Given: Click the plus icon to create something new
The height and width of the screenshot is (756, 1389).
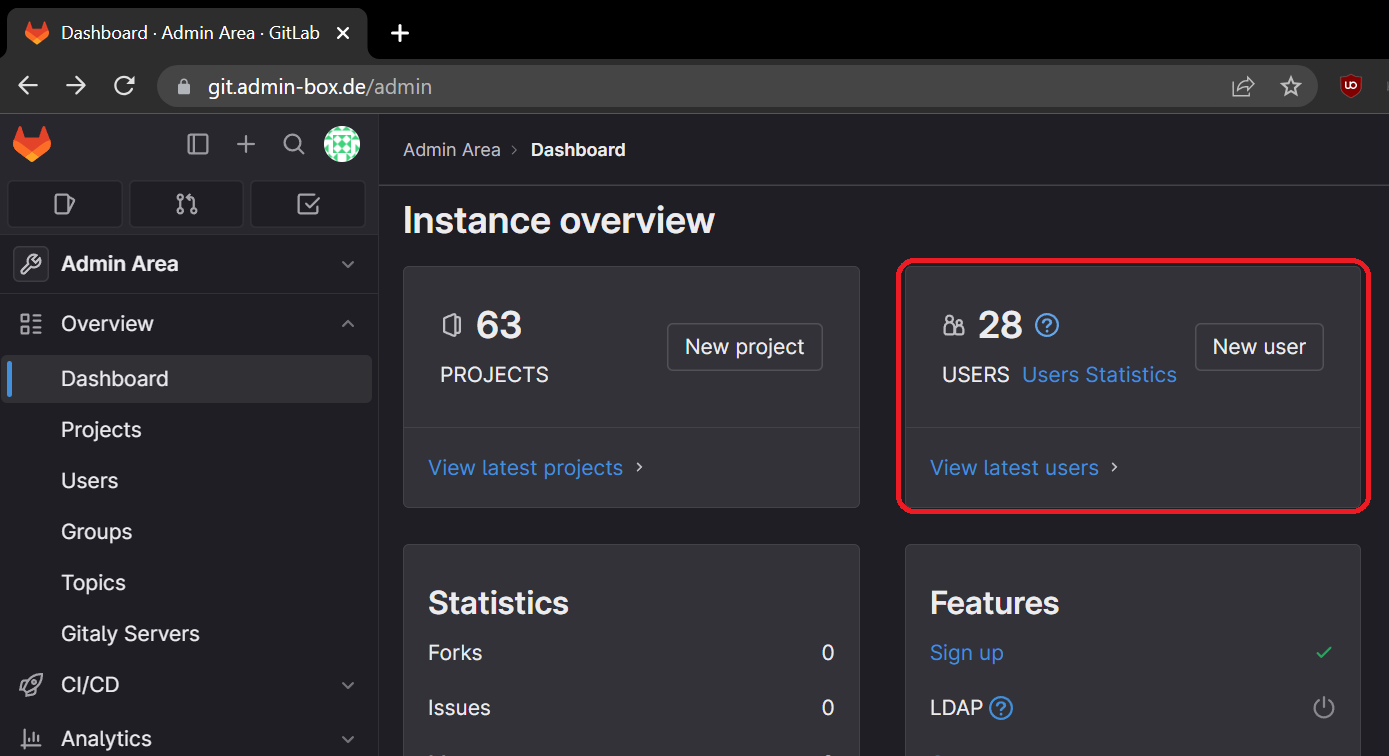Looking at the screenshot, I should [245, 144].
